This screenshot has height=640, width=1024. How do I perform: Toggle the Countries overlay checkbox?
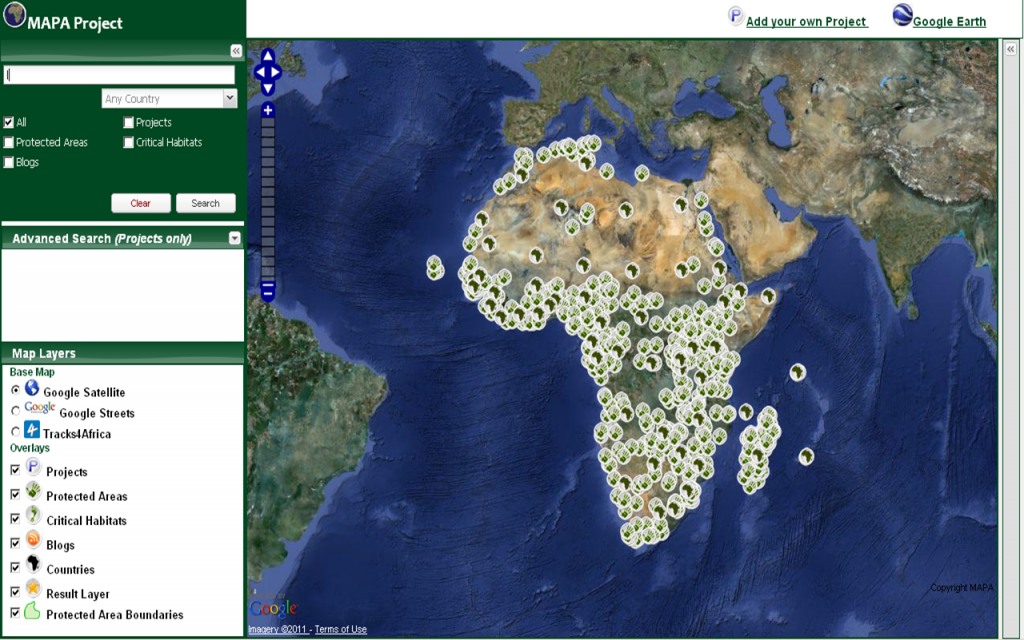coord(15,568)
